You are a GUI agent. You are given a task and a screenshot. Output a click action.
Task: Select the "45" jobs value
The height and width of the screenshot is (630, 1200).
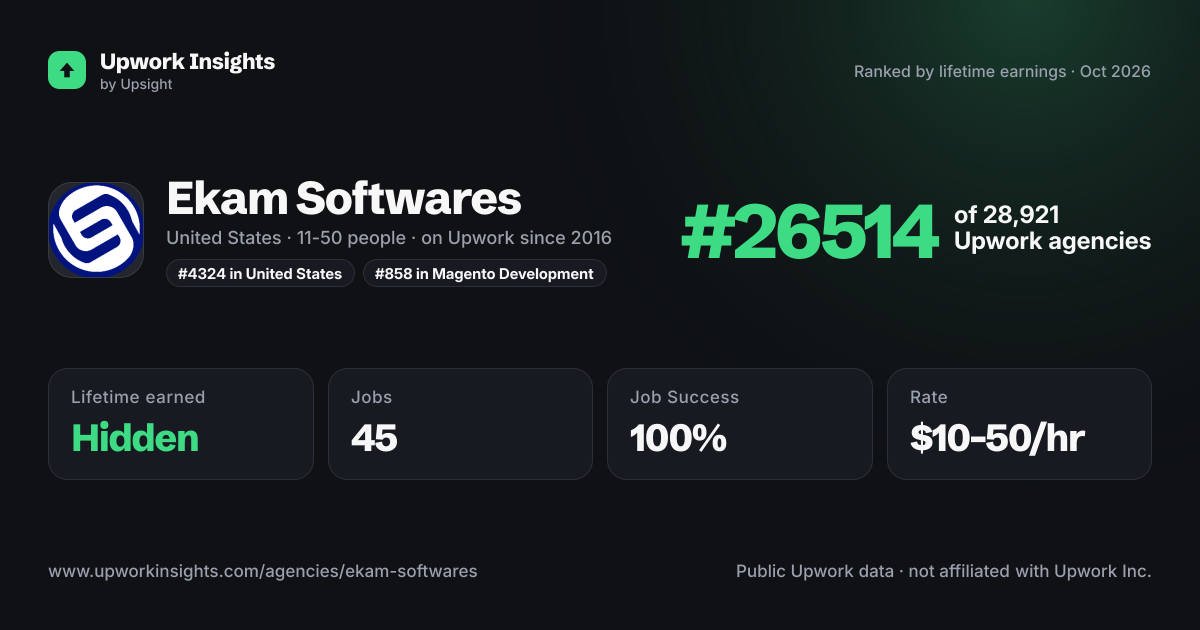coord(374,438)
